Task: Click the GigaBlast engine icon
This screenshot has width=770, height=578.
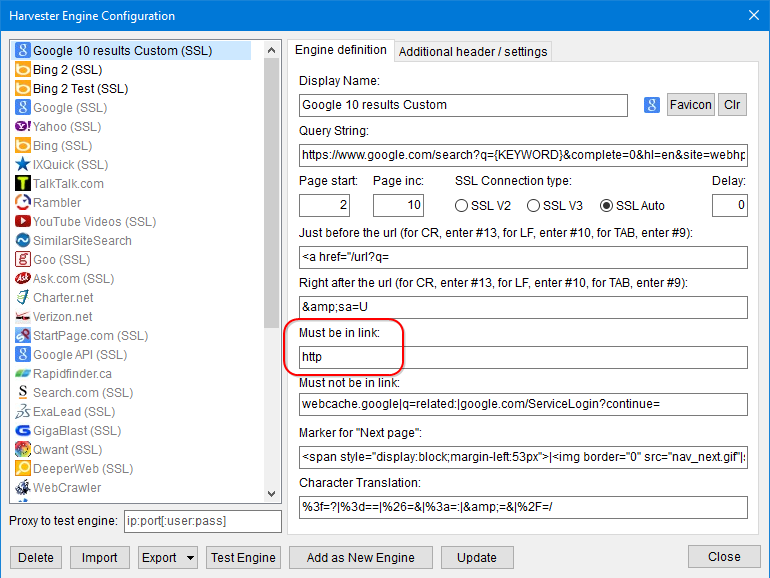Action: tap(23, 431)
